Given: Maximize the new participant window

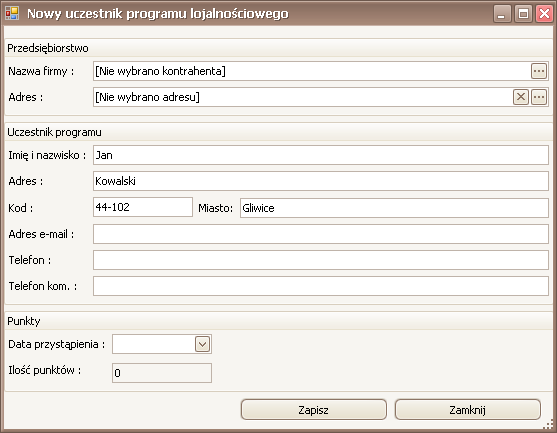Looking at the screenshot, I should pyautogui.click(x=523, y=14).
